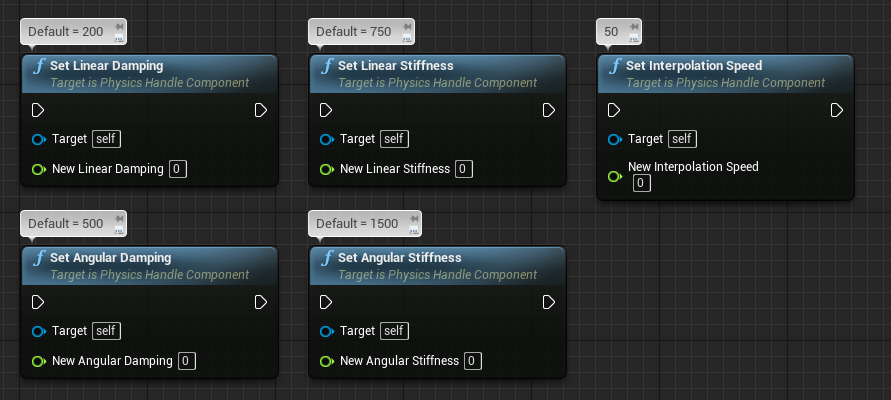The image size is (891, 400).
Task: Click New Angular Stiffness green pin
Action: 327,361
